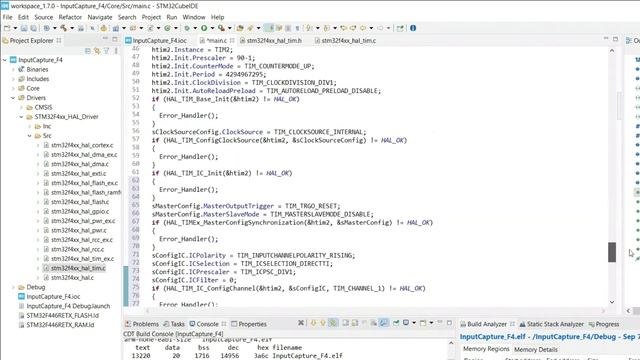The image size is (640, 360).
Task: Click the Build Analyzer tab icon
Action: (463, 324)
